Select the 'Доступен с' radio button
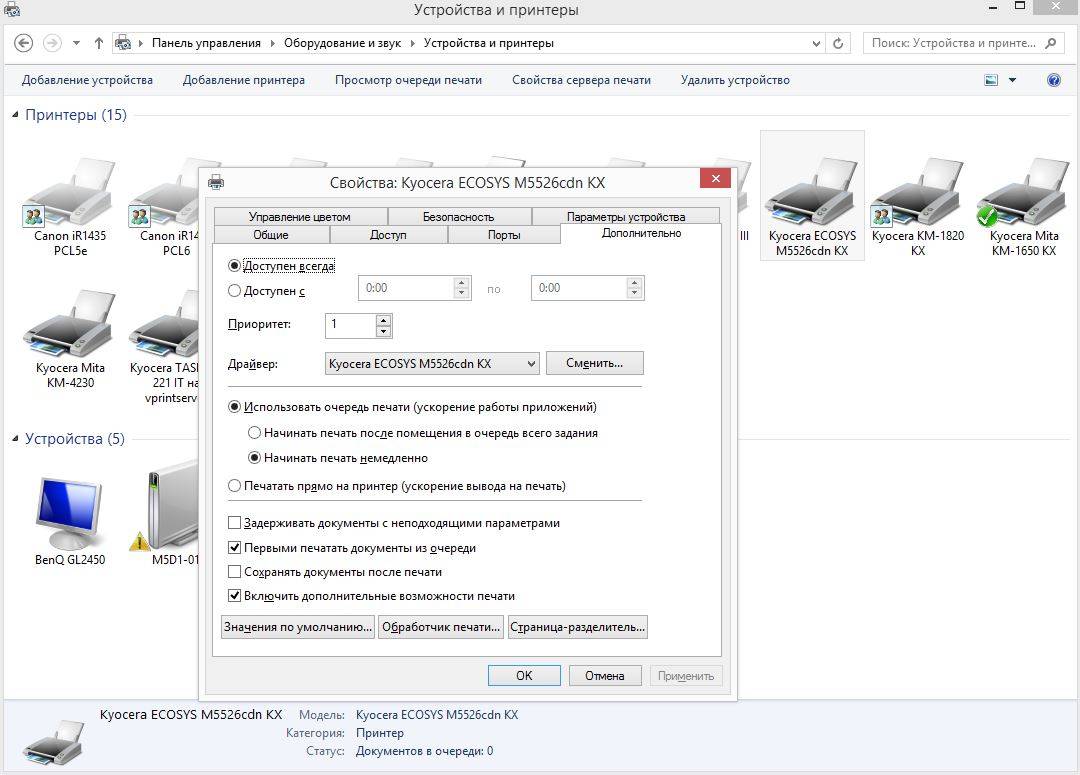The width and height of the screenshot is (1080, 775). (235, 291)
